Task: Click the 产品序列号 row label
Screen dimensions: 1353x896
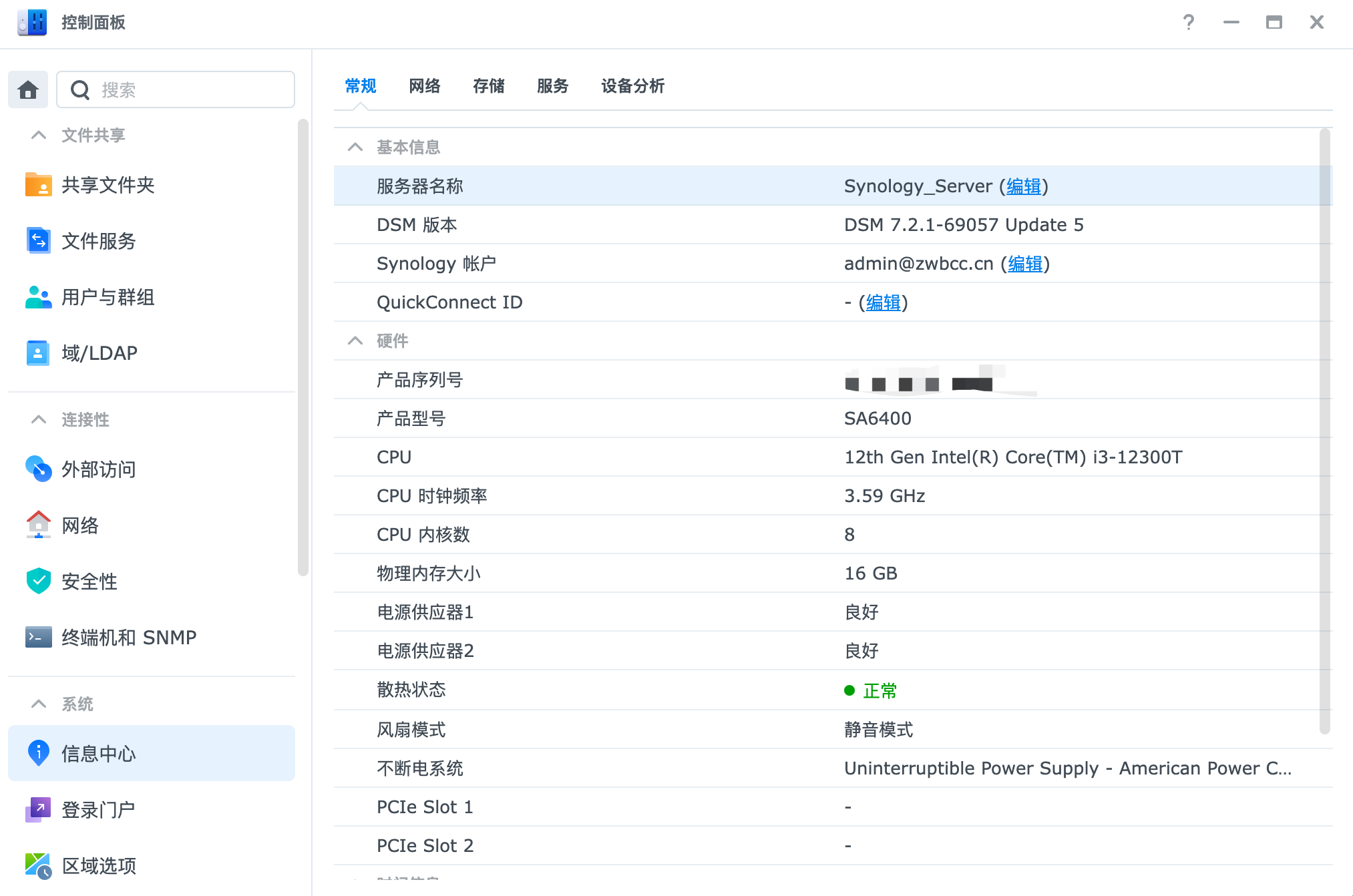Action: point(419,380)
